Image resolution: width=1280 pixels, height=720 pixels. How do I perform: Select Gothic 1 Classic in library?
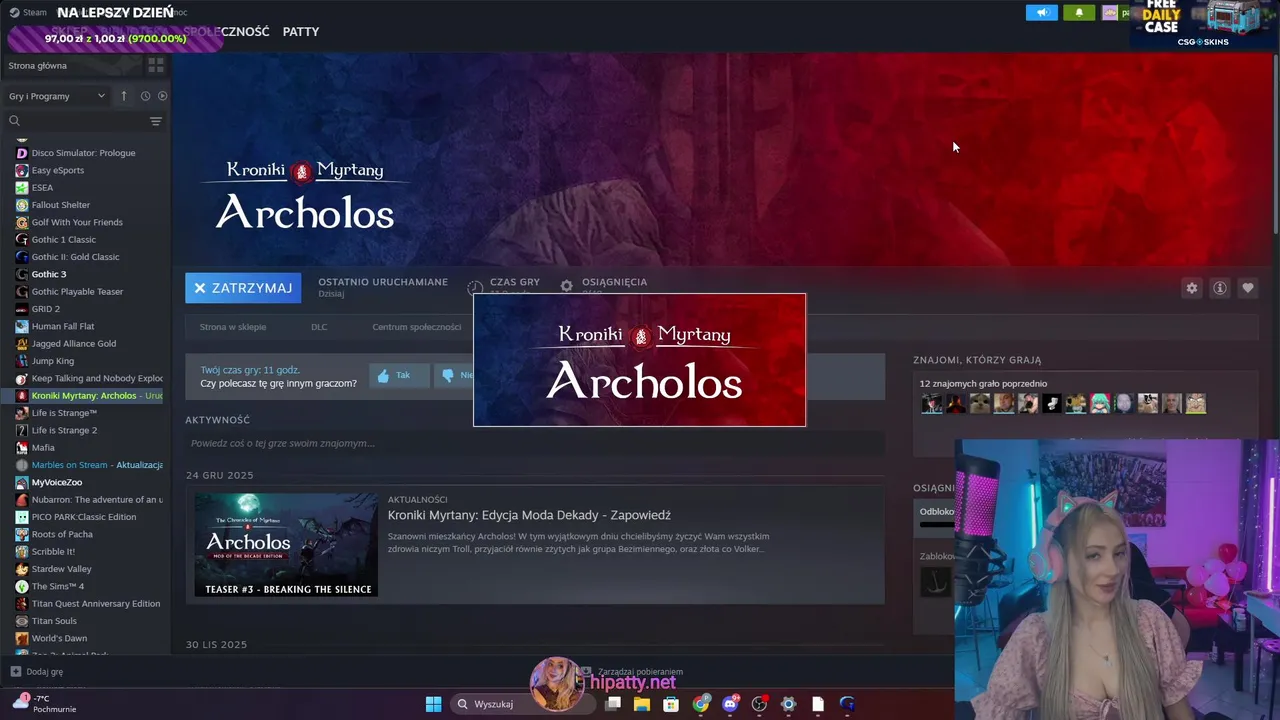click(x=64, y=239)
